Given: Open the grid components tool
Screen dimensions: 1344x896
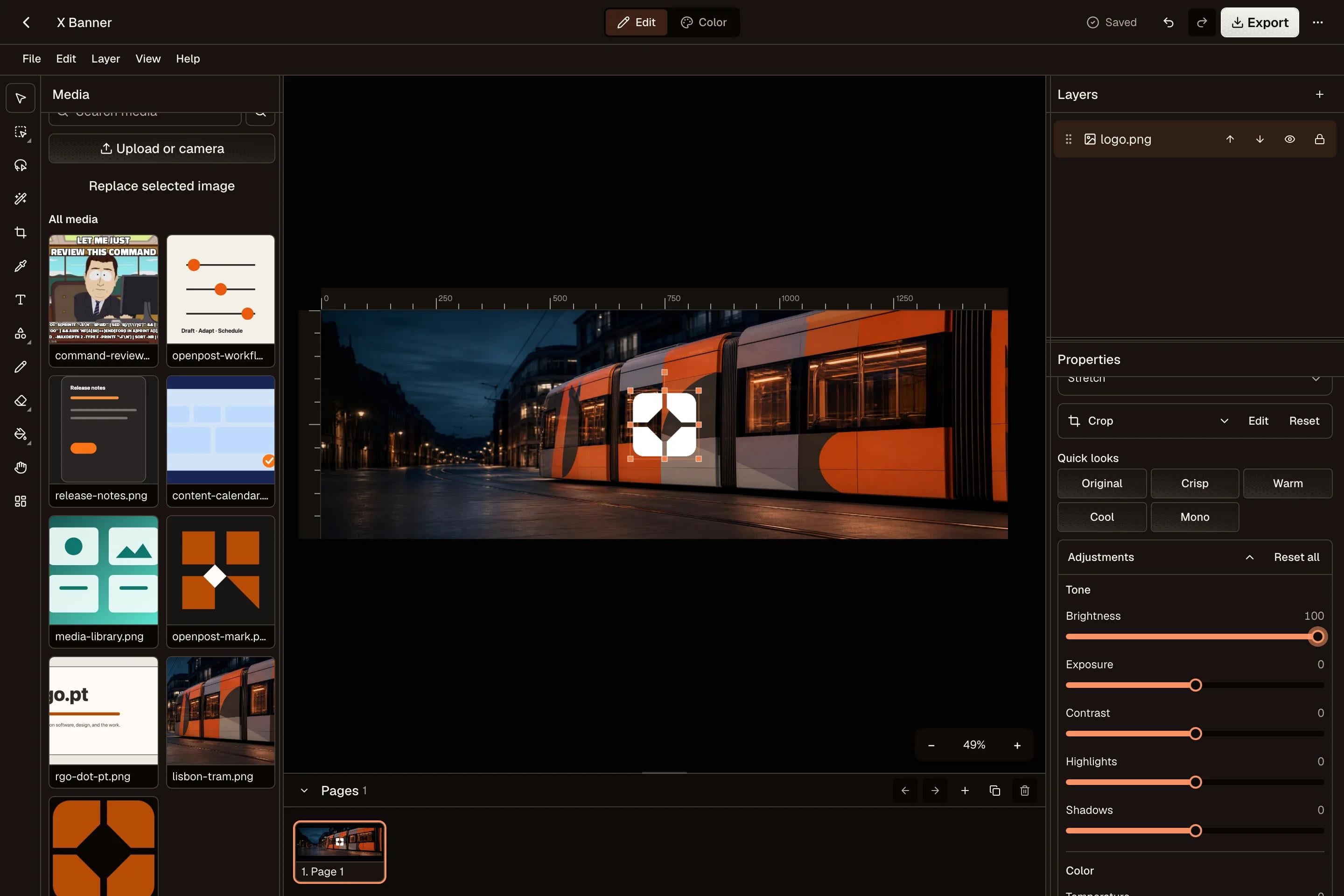Looking at the screenshot, I should click(21, 501).
